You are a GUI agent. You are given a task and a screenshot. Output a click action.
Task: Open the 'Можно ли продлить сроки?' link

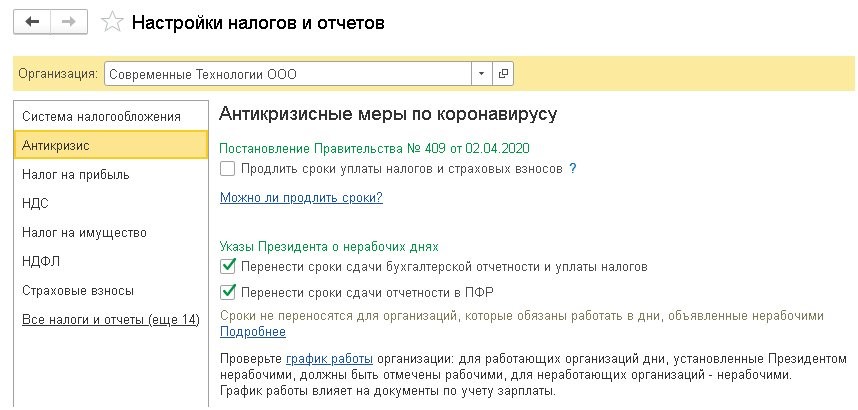coord(301,198)
